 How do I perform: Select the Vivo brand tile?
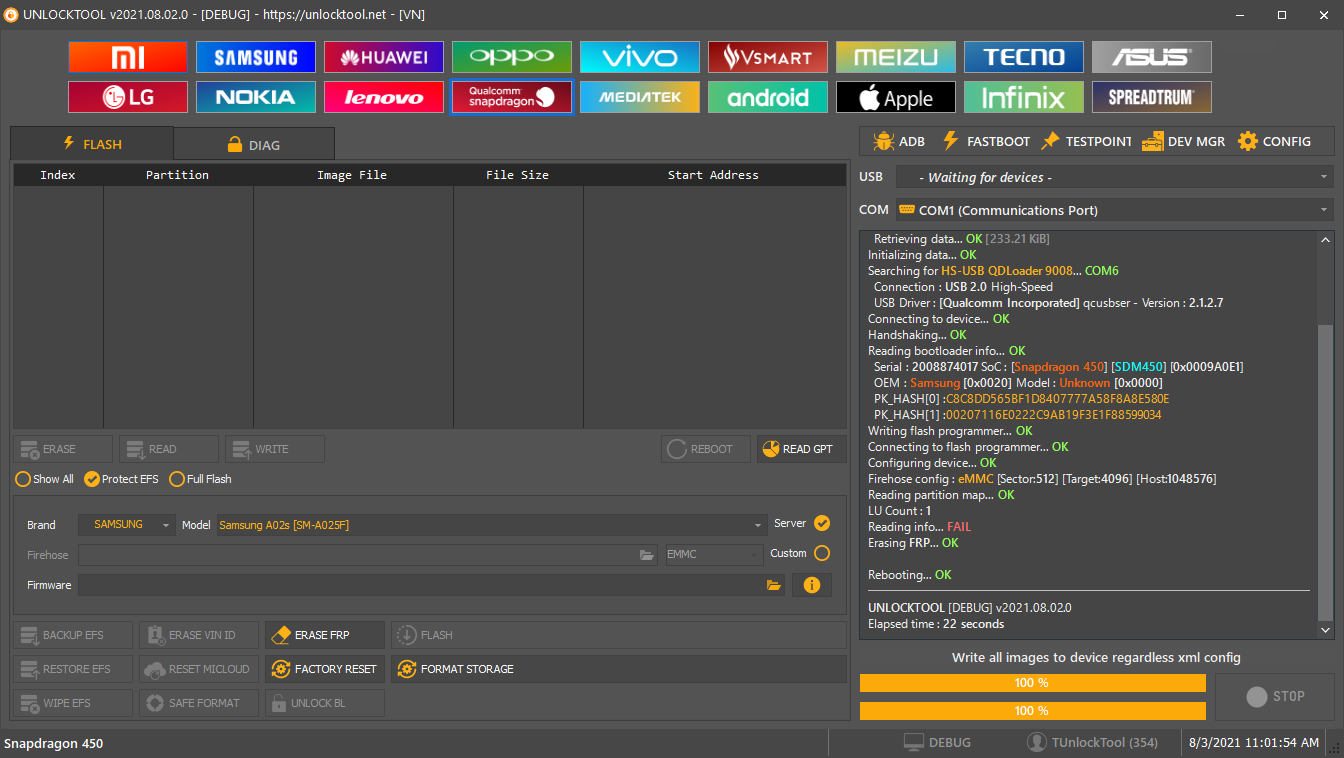[640, 57]
